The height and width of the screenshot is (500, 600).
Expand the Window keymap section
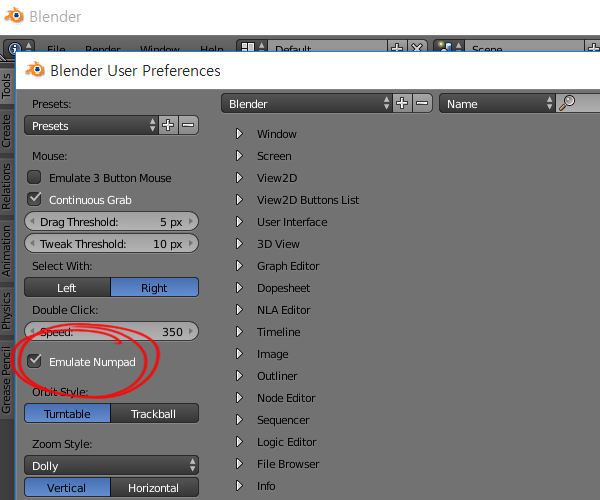coord(240,134)
